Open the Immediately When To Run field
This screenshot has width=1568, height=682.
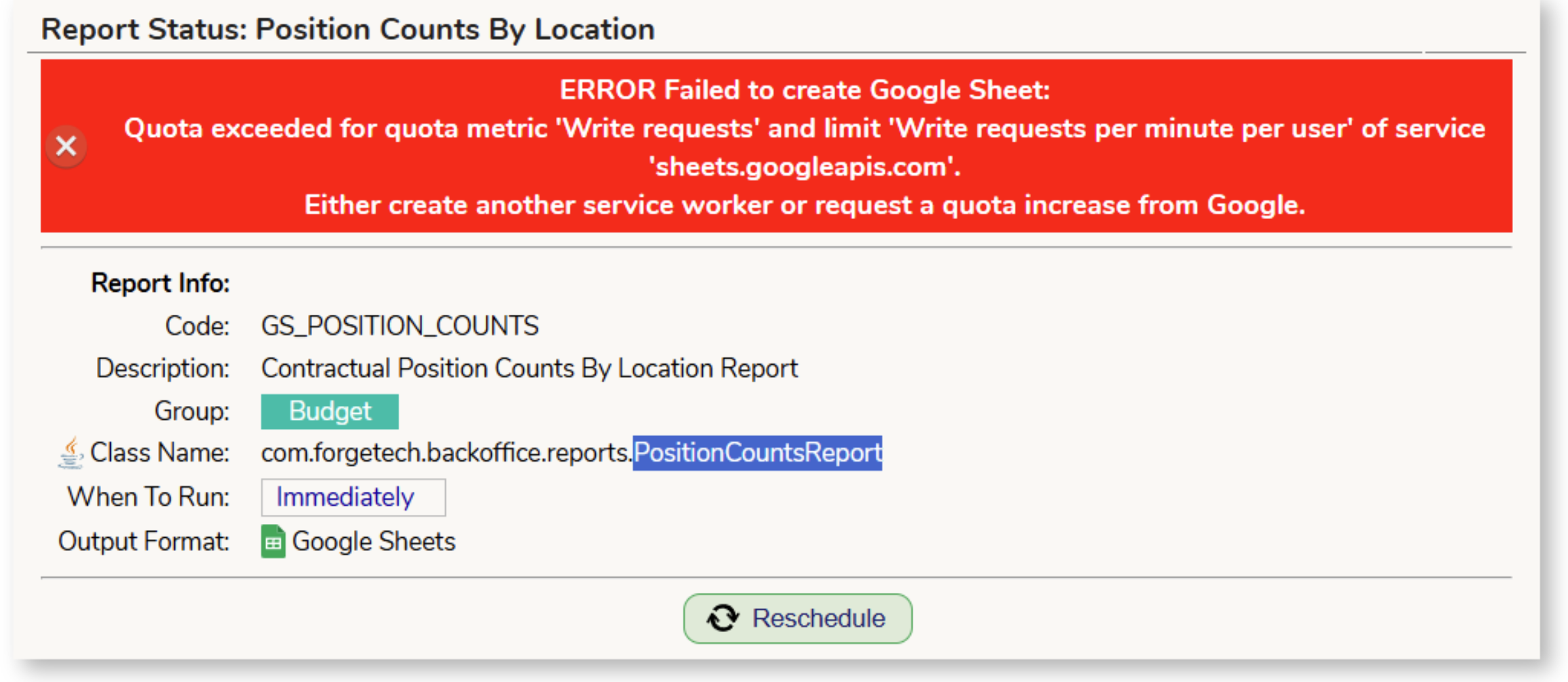pyautogui.click(x=353, y=498)
